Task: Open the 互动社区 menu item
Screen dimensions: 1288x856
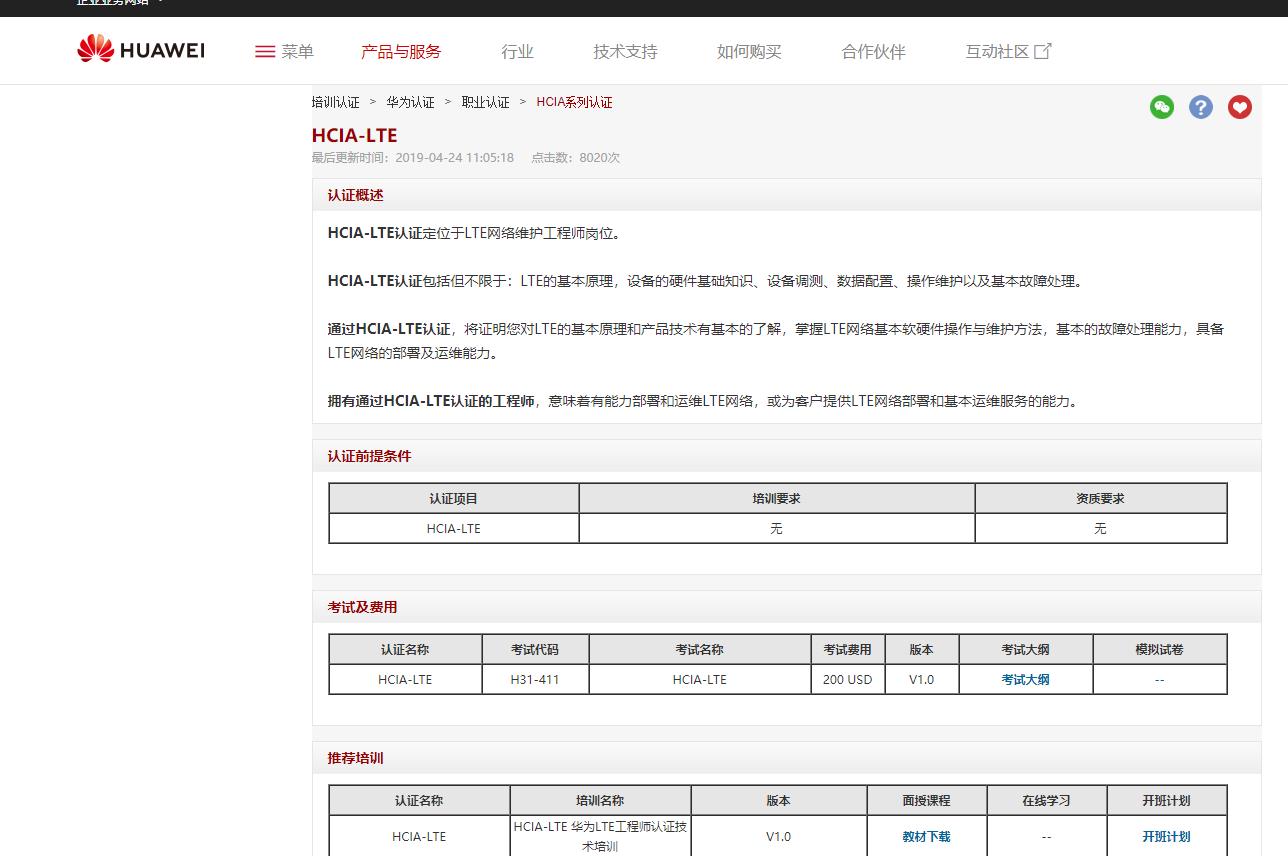Action: coord(997,52)
